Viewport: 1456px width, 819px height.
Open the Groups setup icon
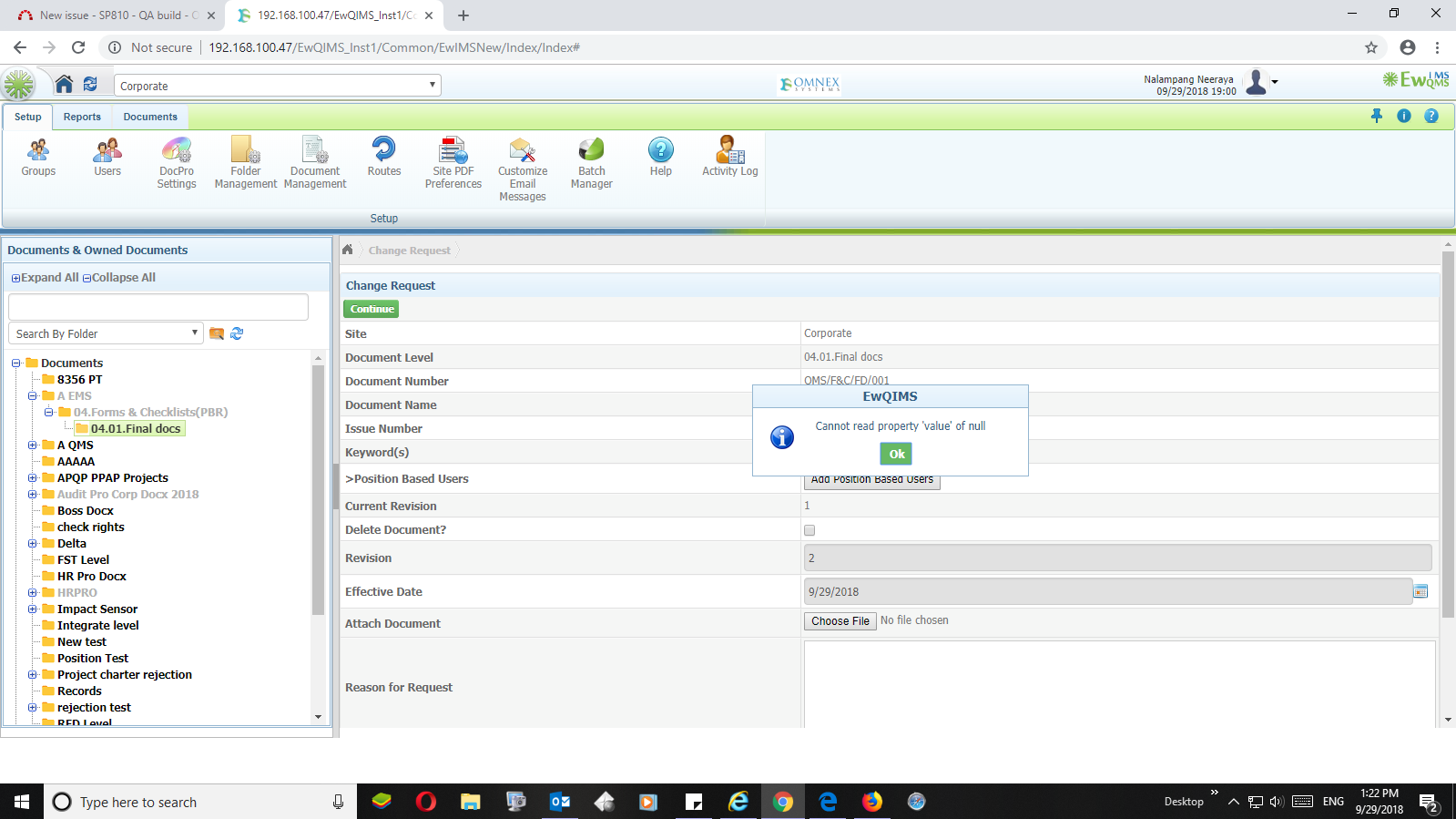click(38, 157)
